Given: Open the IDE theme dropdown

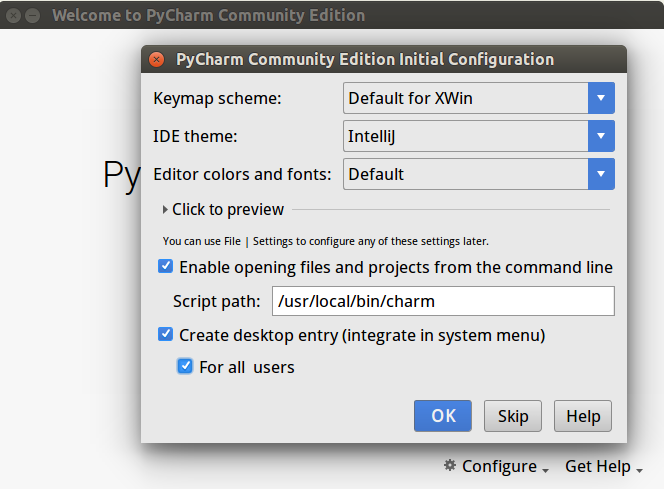Looking at the screenshot, I should (479, 136).
